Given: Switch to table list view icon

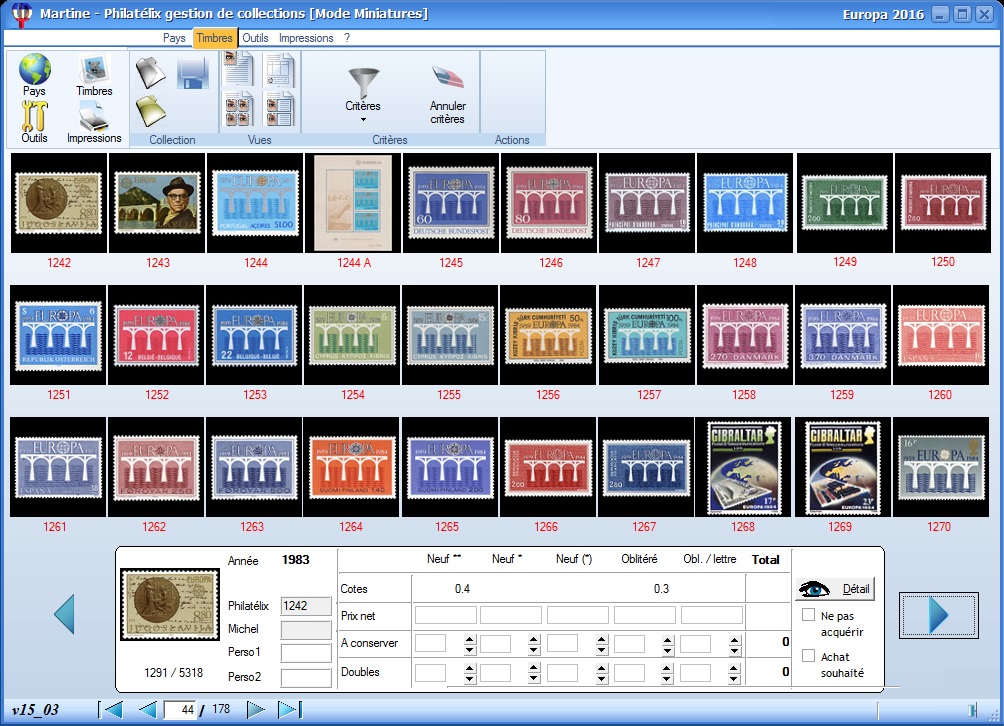Looking at the screenshot, I should tap(280, 70).
